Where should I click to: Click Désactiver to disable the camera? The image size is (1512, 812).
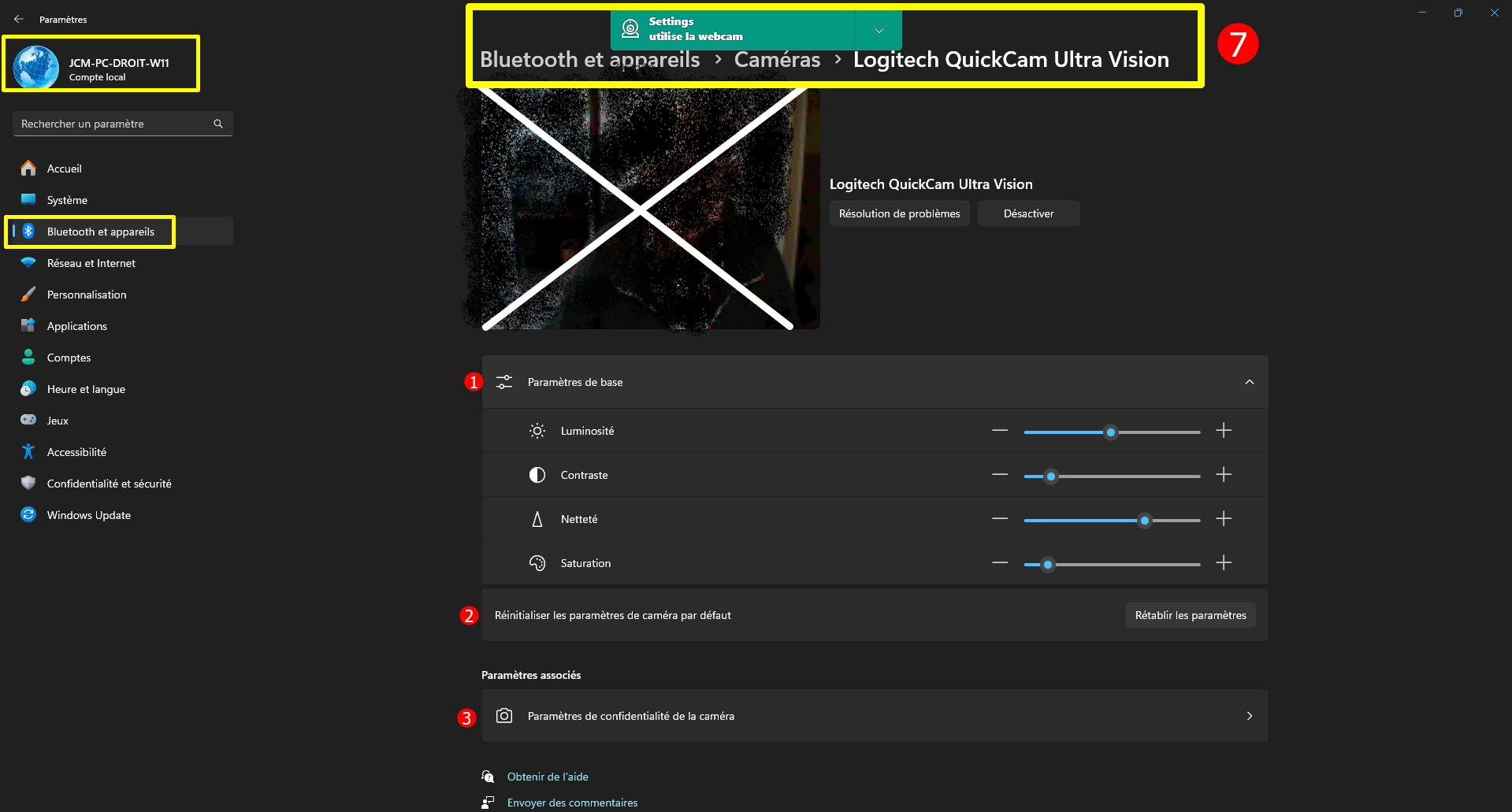click(x=1029, y=213)
